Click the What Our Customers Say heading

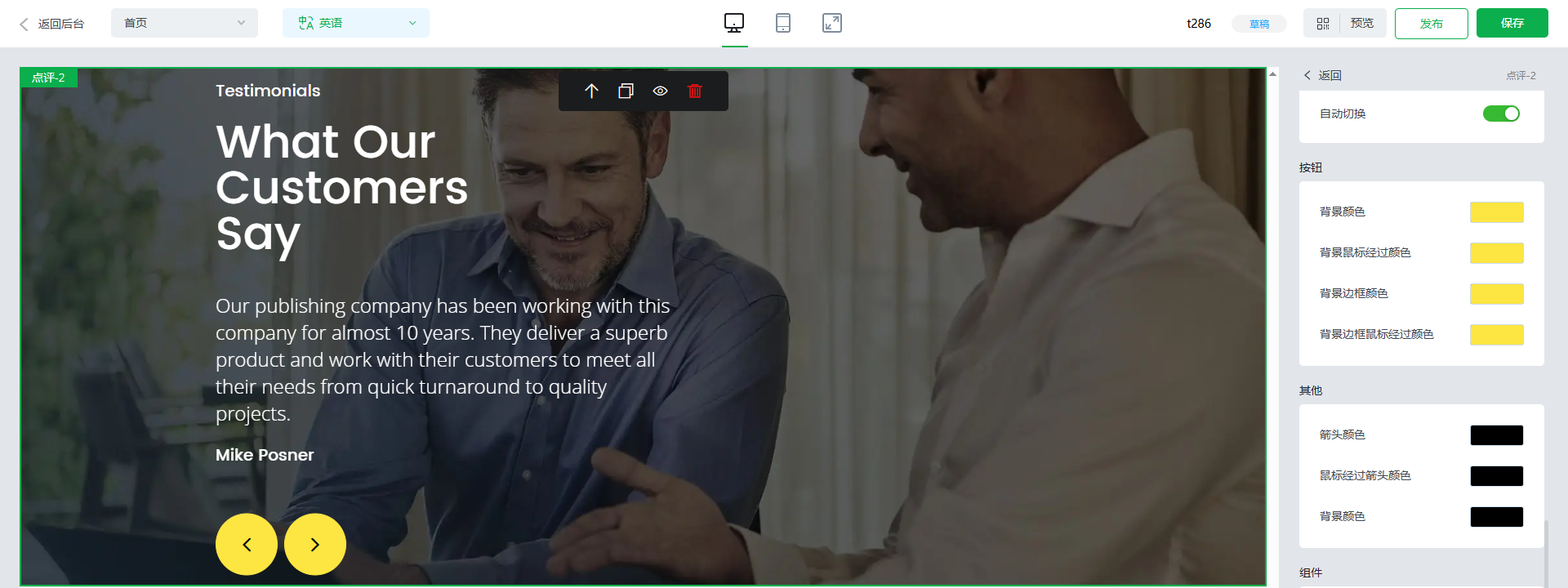(x=341, y=189)
